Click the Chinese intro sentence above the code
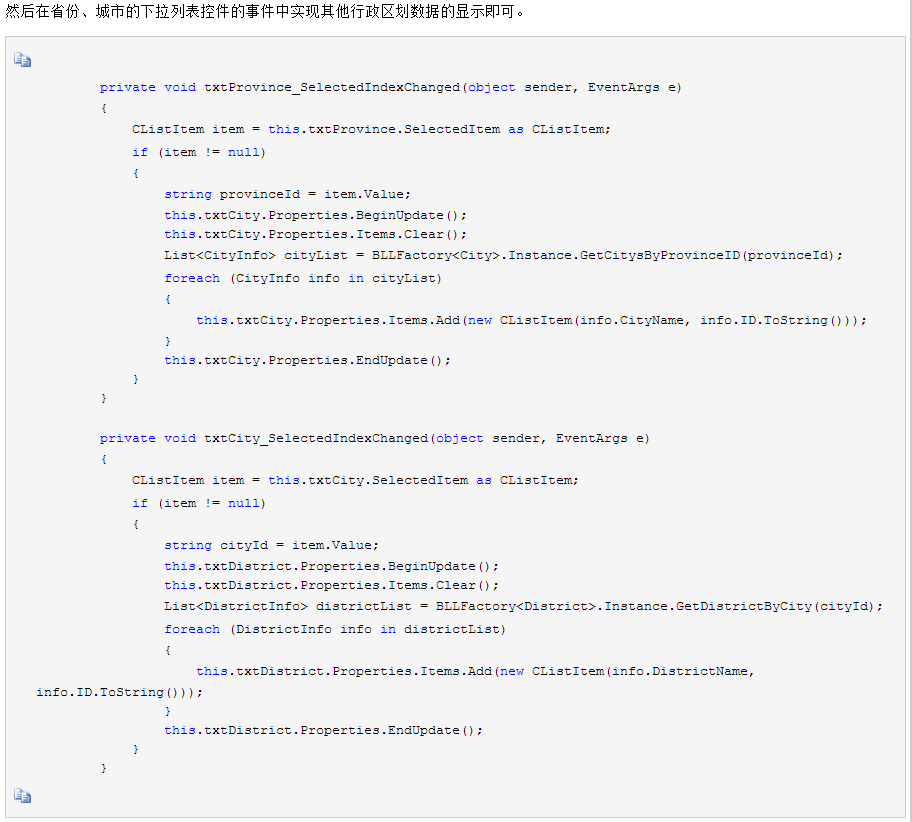Viewport: 912px width, 822px height. point(265,11)
